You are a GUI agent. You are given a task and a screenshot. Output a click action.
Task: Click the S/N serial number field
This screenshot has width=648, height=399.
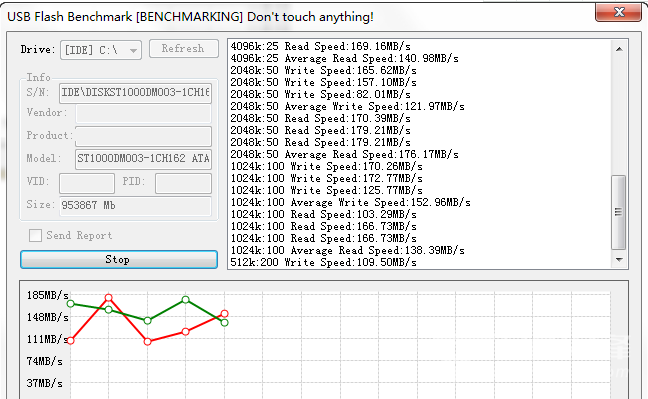point(136,93)
